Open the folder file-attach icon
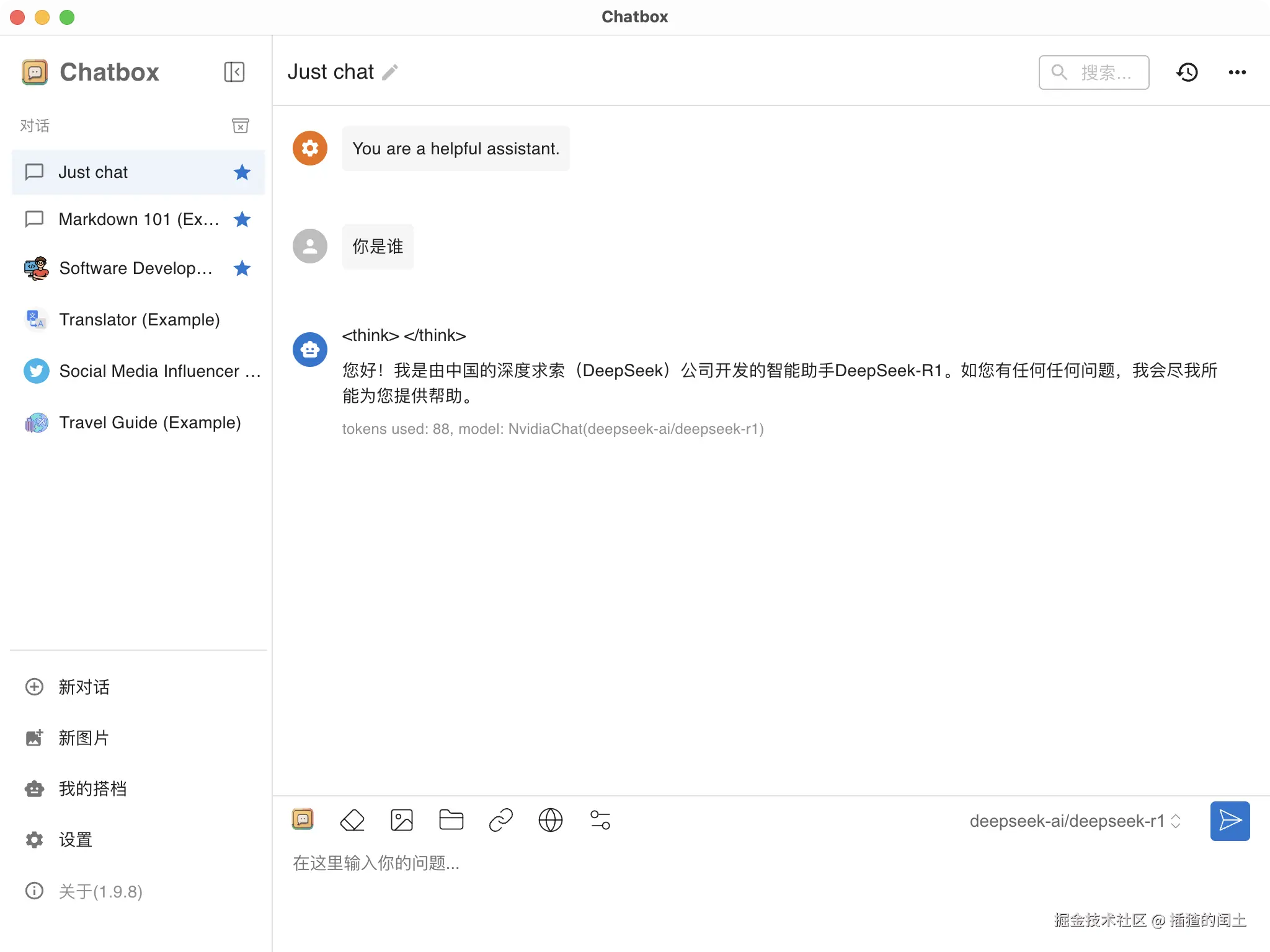Screen dimensions: 1270x952 pos(451,821)
